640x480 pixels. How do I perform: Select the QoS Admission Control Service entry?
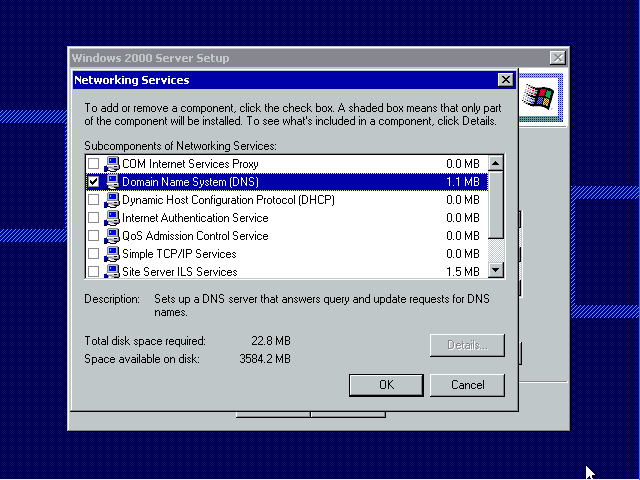pos(195,236)
